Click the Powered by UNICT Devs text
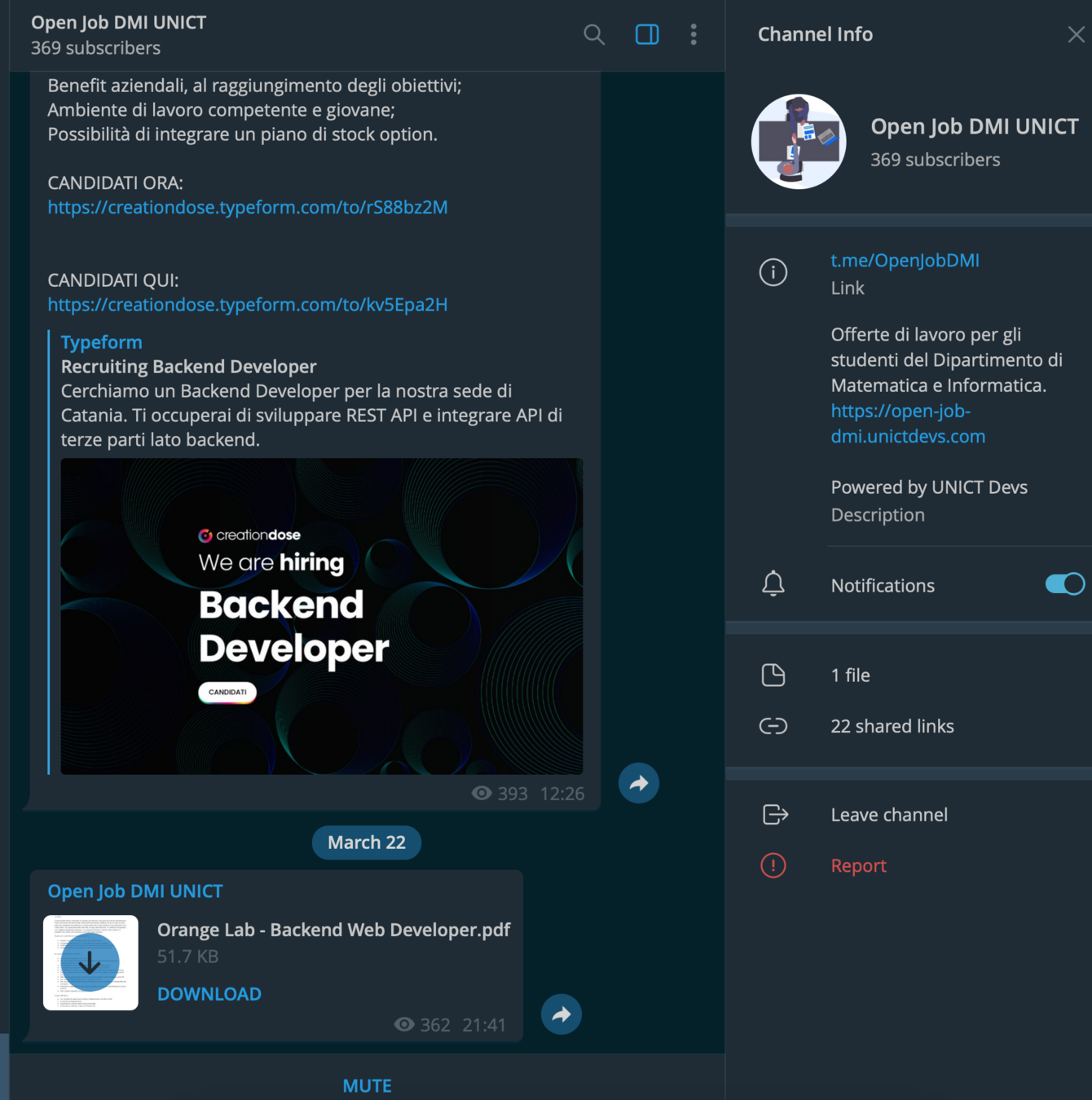Screen dimensions: 1092x1100 pos(929,487)
